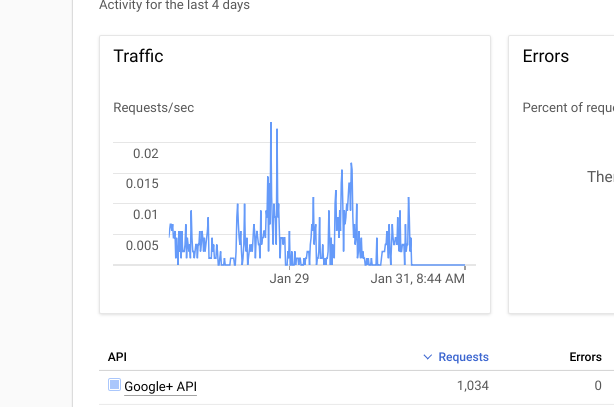614x407 pixels.
Task: Sort the table by Requests column
Action: coord(463,357)
